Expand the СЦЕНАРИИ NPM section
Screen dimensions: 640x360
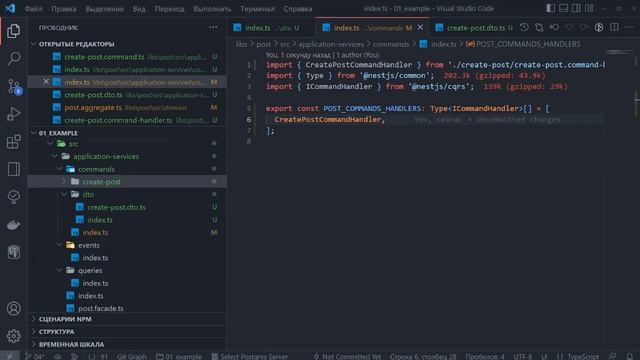(127, 319)
